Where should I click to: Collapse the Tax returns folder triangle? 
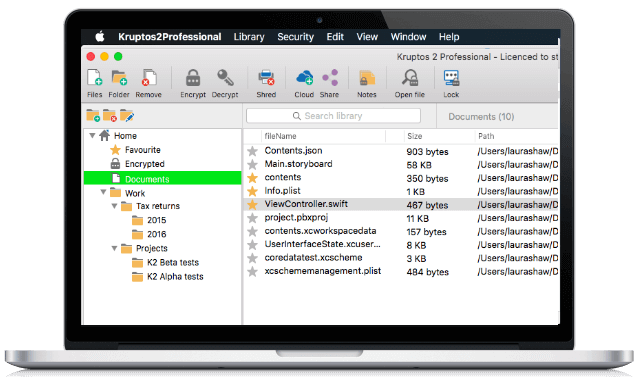point(114,206)
